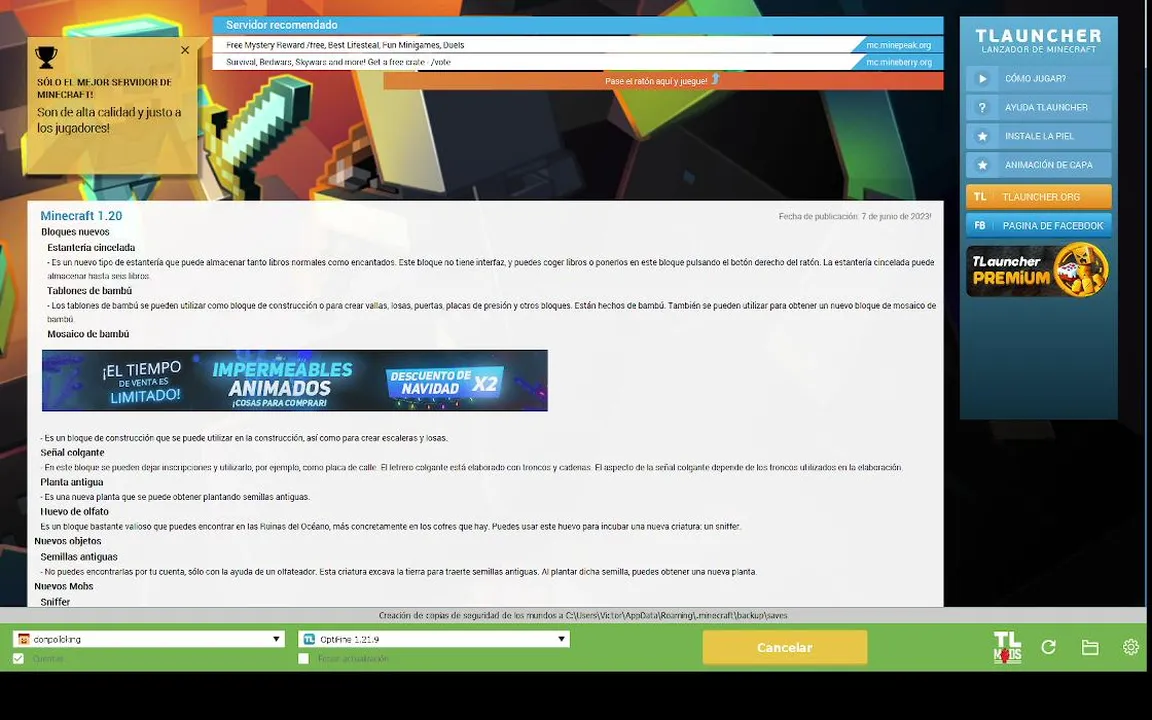Select the mc.mineberry.org server row
Screen dimensions: 1152x720
(577, 62)
